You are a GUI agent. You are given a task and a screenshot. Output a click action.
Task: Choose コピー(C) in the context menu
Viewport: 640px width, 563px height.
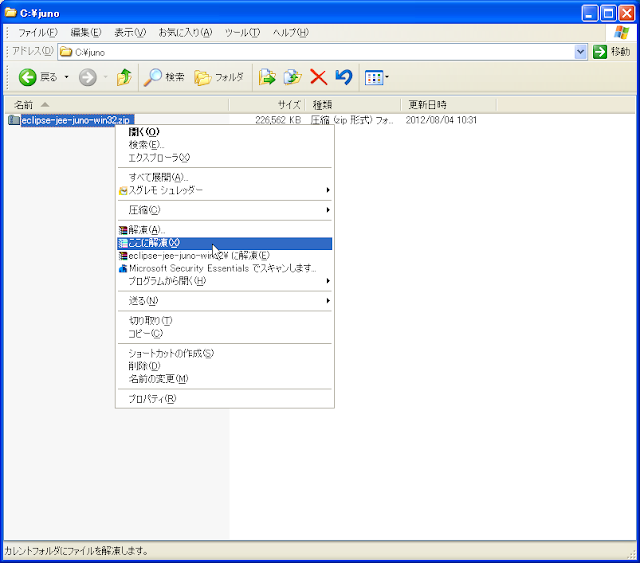224,334
